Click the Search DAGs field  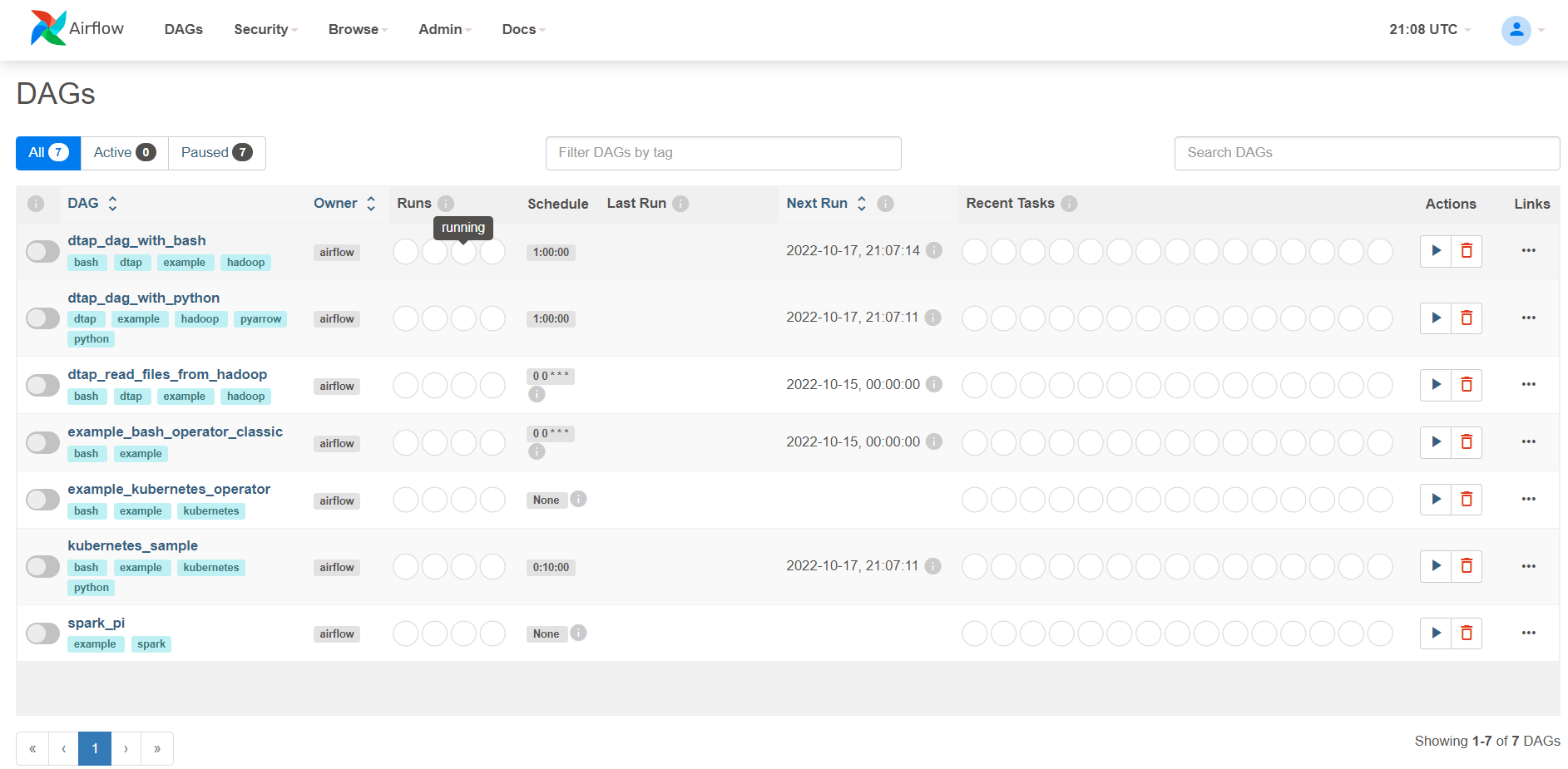click(x=1367, y=153)
